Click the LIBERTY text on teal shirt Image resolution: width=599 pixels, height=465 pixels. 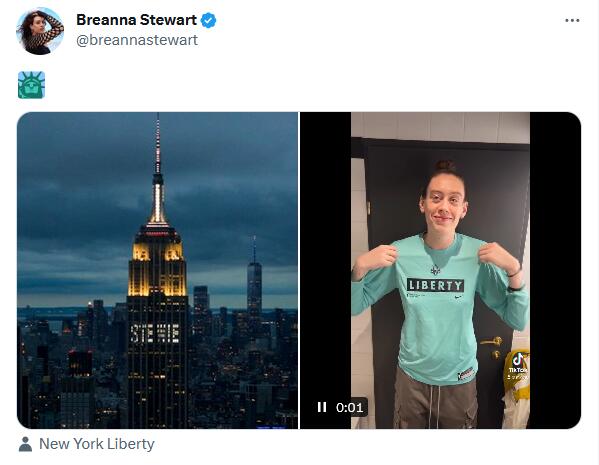coord(435,285)
